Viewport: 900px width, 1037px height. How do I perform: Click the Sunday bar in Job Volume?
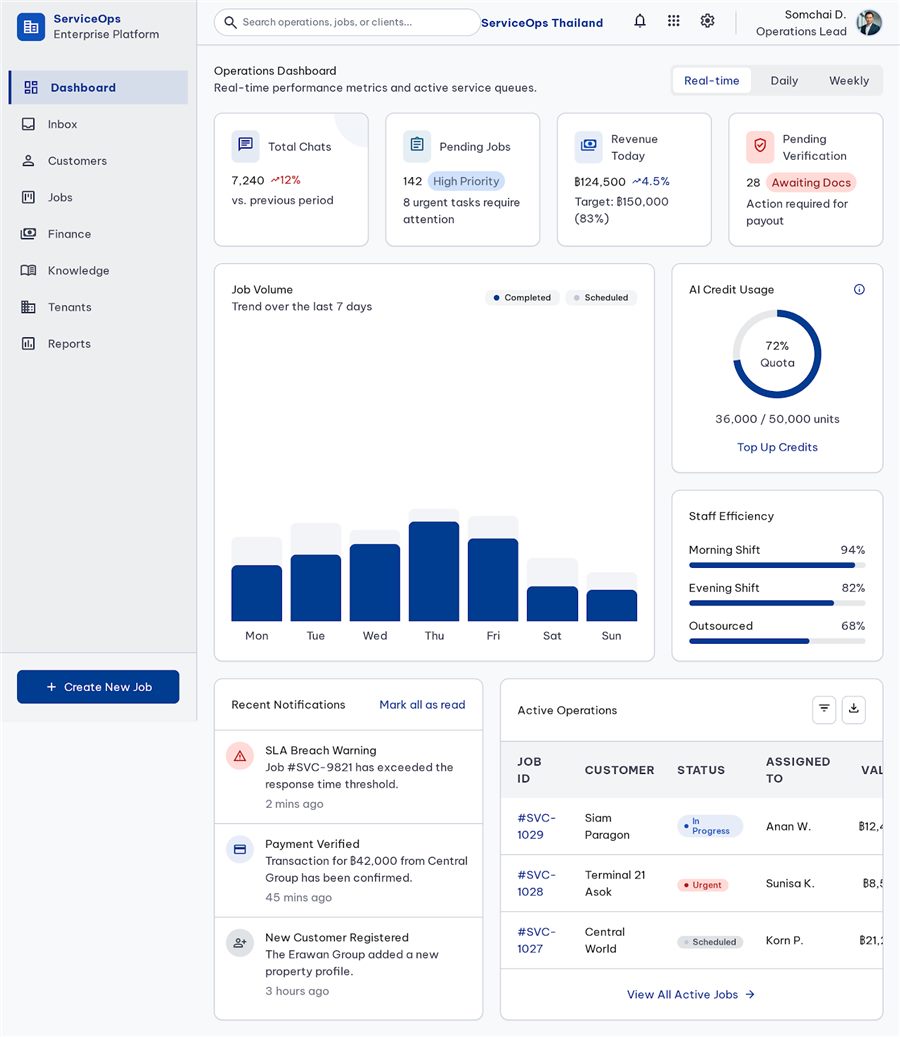click(612, 605)
